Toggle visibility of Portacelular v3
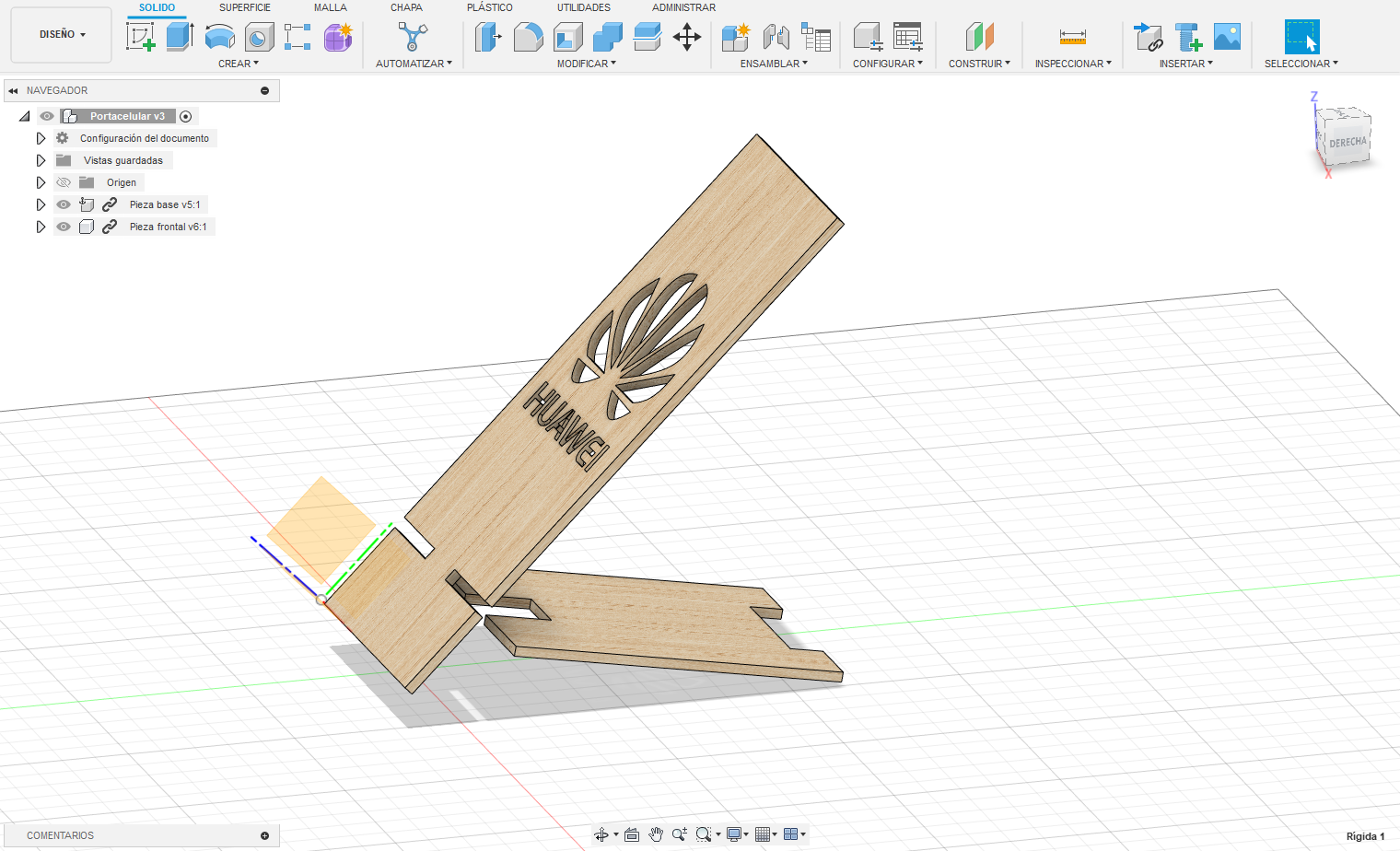1400x851 pixels. tap(47, 116)
